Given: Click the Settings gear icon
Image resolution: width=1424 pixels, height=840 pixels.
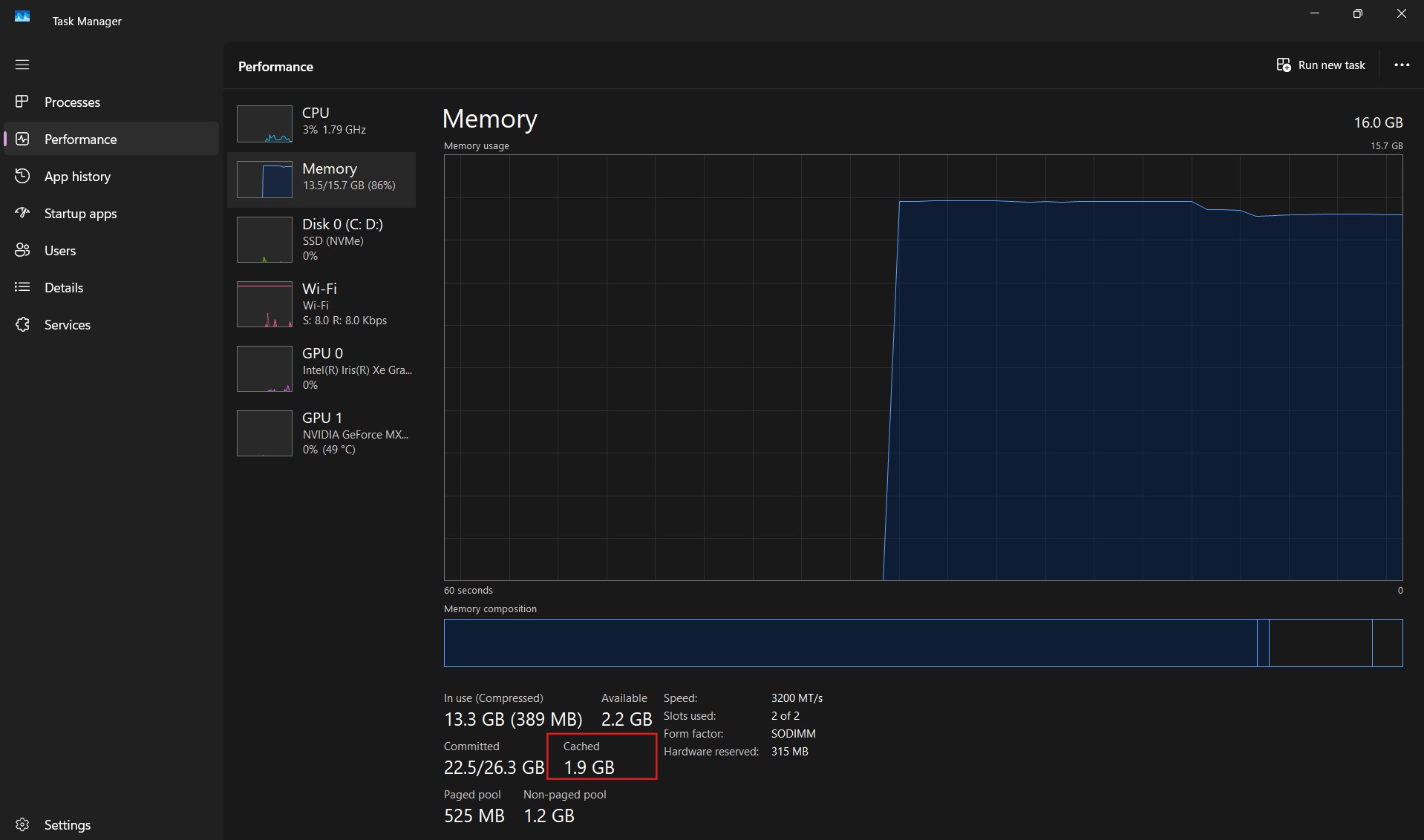Looking at the screenshot, I should click(22, 824).
